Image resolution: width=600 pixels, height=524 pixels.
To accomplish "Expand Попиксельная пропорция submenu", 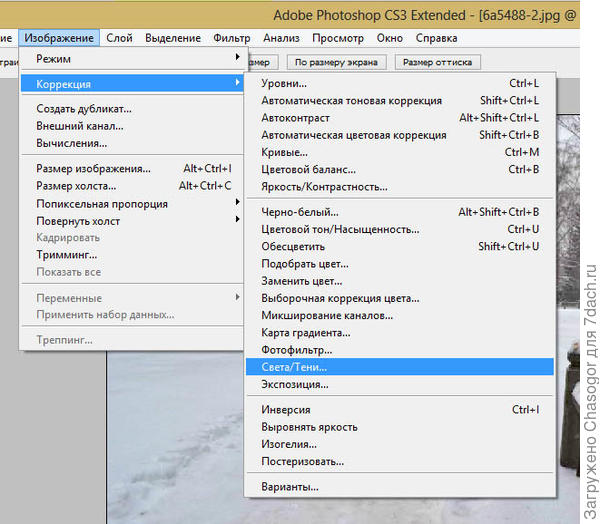I will (x=102, y=204).
